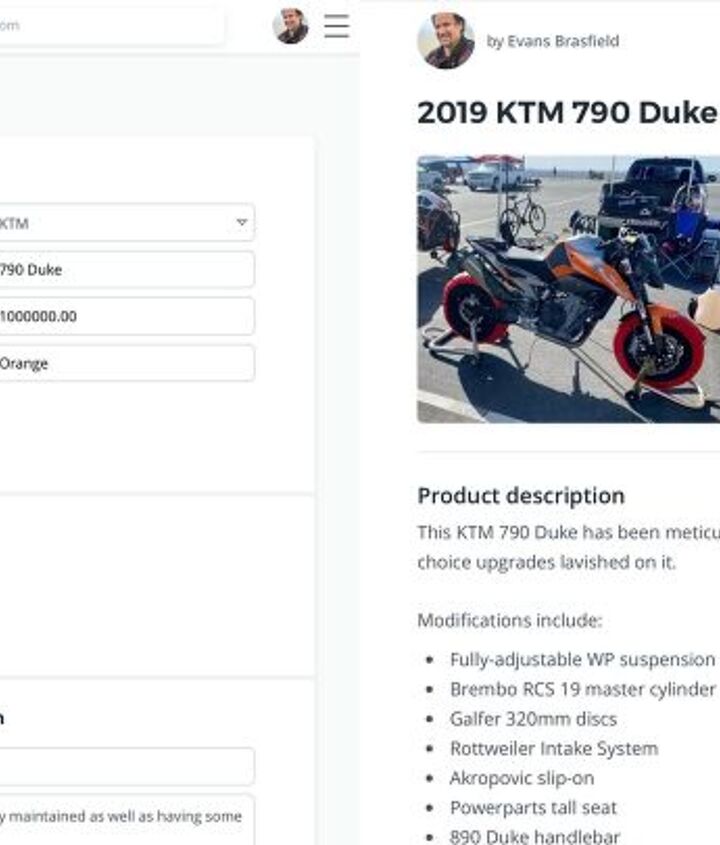Image resolution: width=720 pixels, height=845 pixels.
Task: Open the hamburger menu in the header
Action: (337, 26)
